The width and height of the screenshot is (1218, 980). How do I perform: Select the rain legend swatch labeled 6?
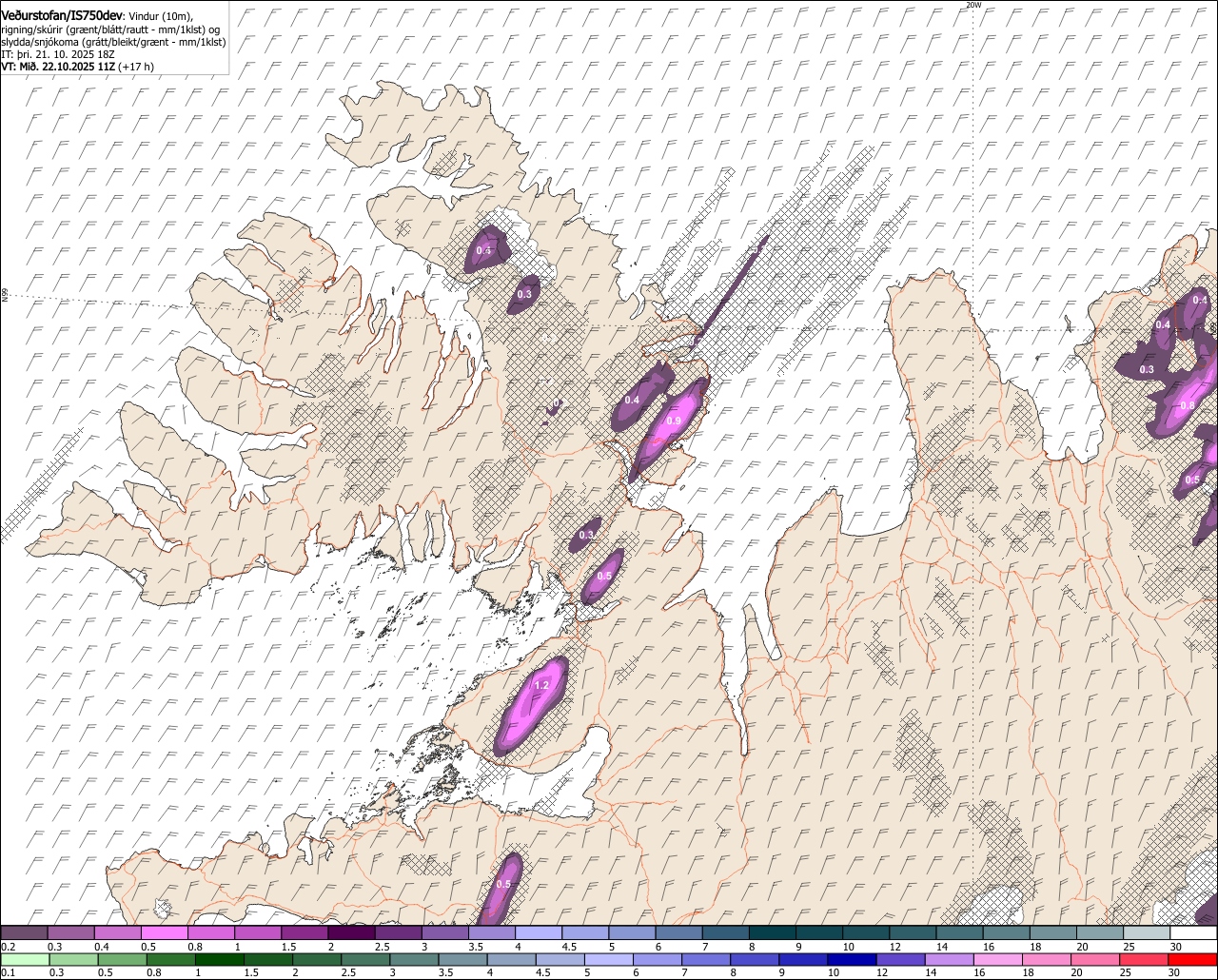click(658, 959)
